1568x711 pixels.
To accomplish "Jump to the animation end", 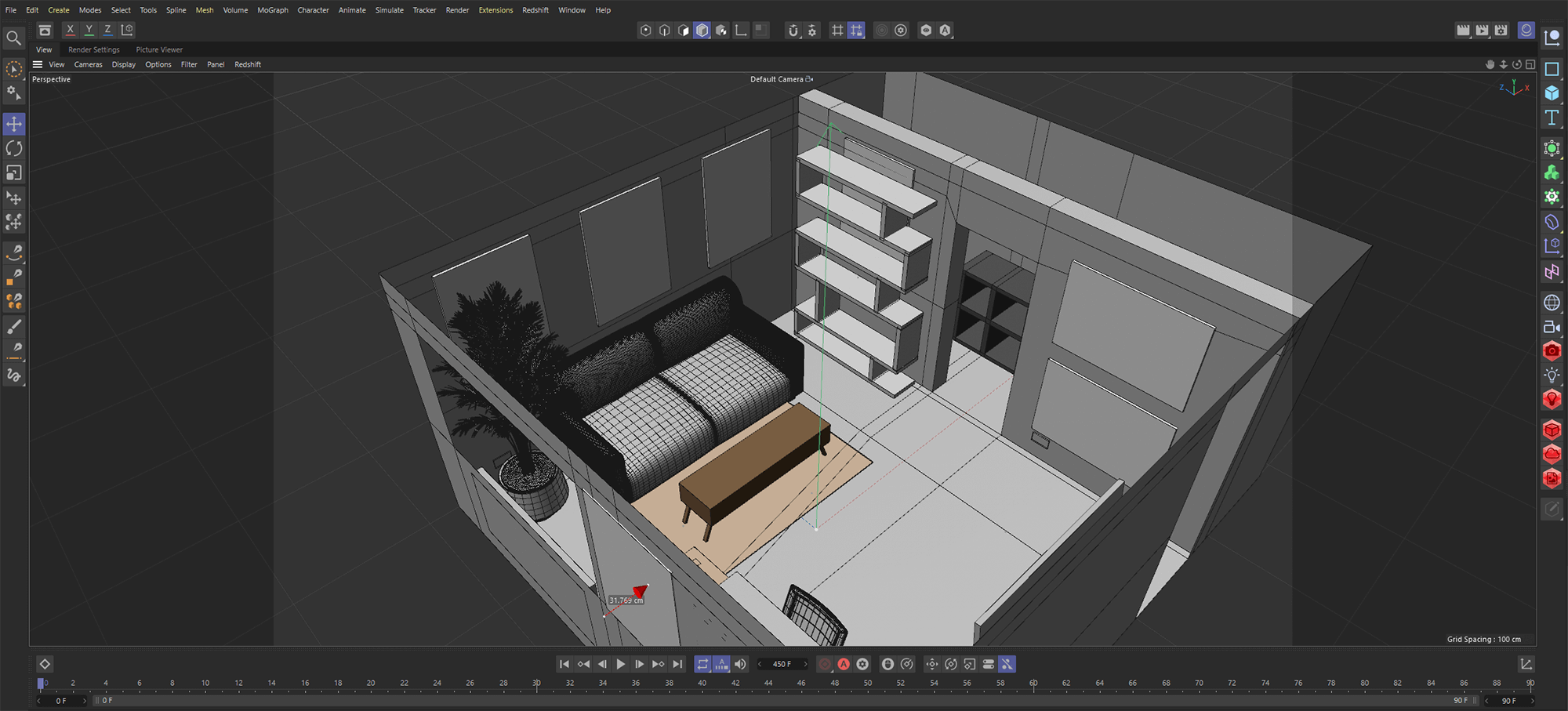I will 678,664.
